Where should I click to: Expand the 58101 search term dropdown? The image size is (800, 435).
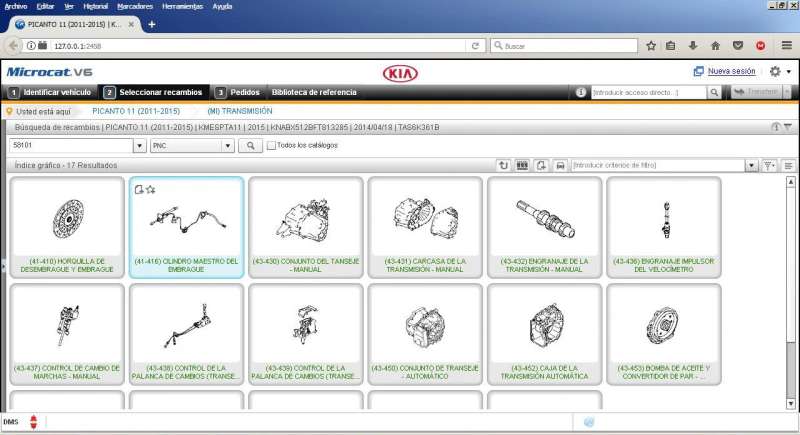tap(139, 146)
